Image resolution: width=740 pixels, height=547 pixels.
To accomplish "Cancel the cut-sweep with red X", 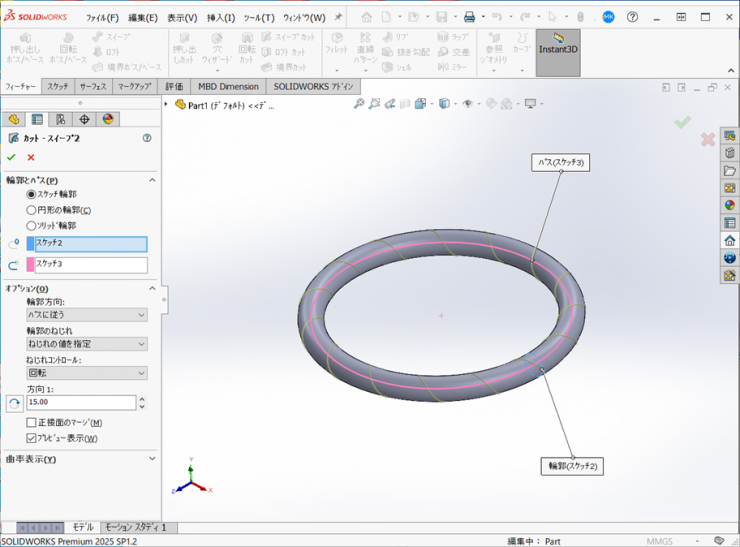I will (31, 157).
